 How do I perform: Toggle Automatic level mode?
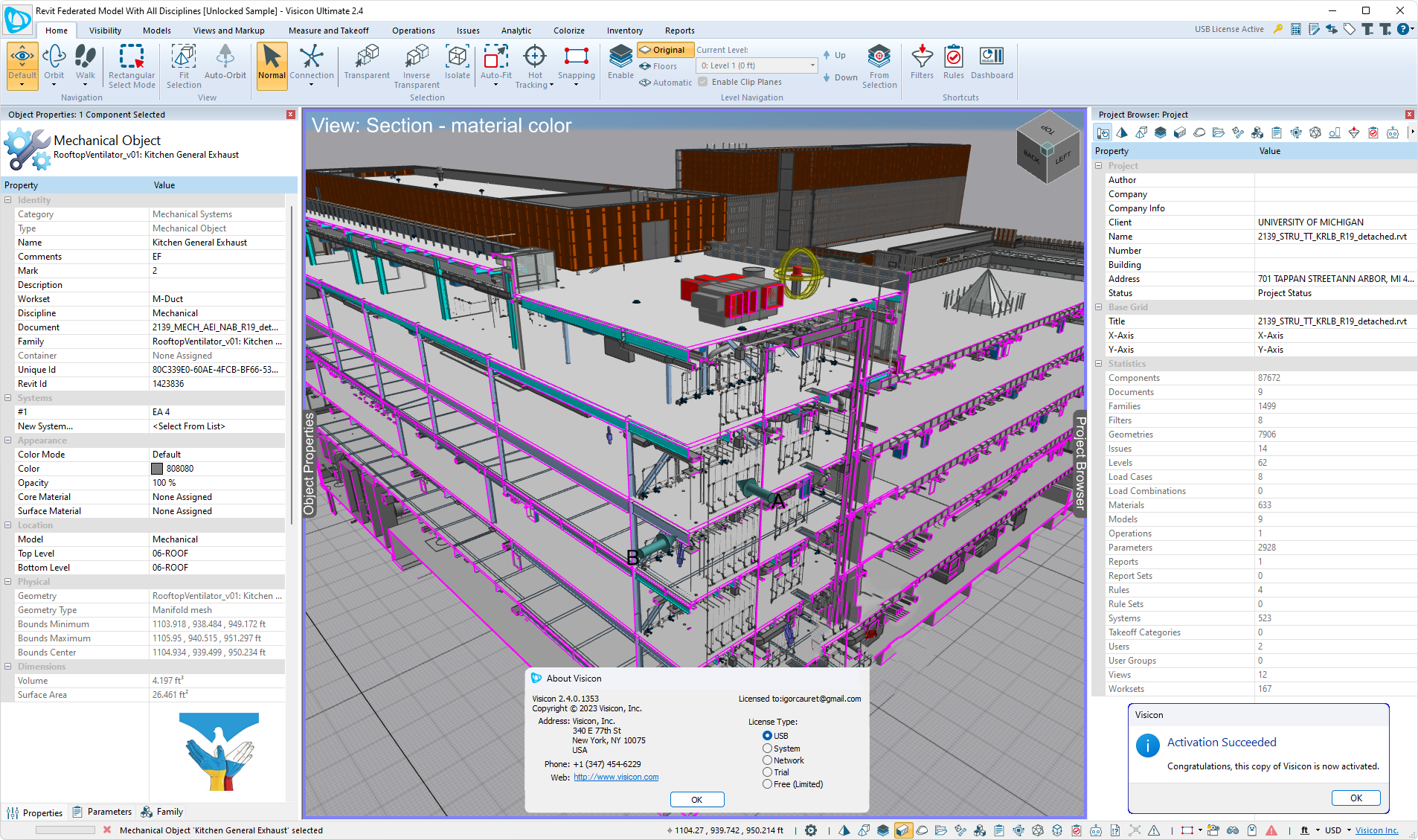[666, 83]
